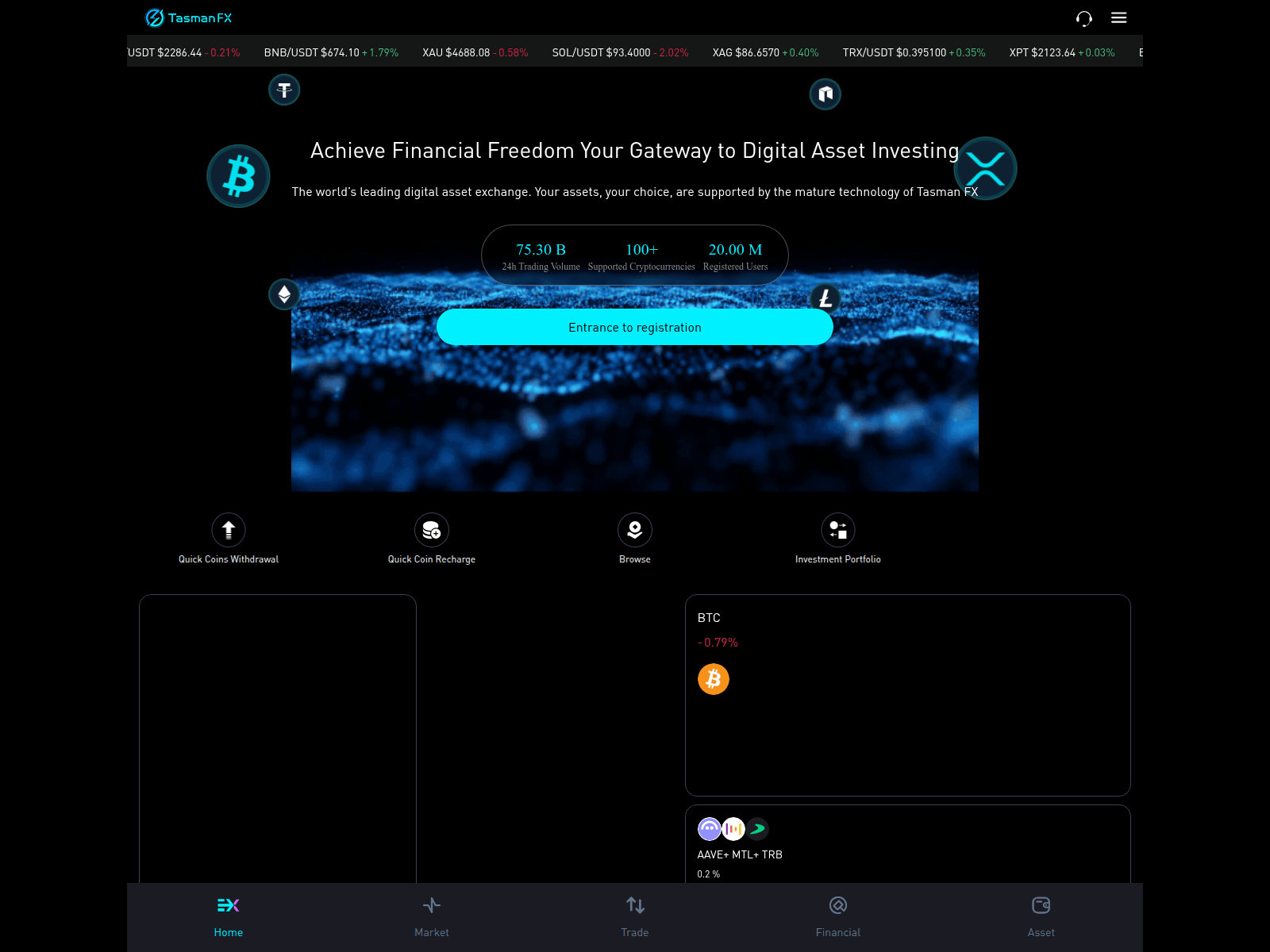Click the BTC card title
Image resolution: width=1270 pixels, height=952 pixels.
coord(709,617)
